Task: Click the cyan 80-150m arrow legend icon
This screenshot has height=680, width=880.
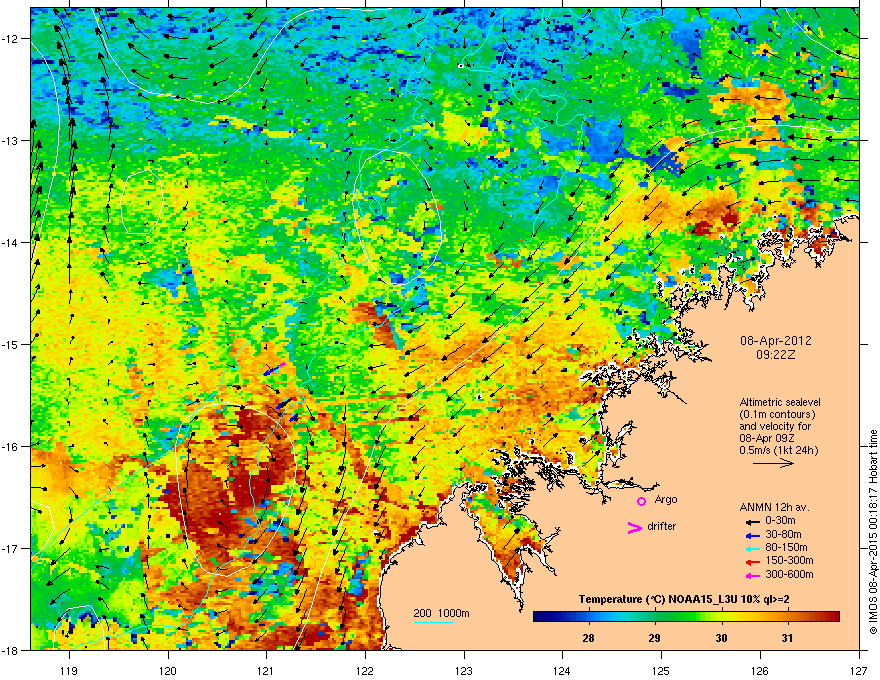Action: (x=752, y=549)
